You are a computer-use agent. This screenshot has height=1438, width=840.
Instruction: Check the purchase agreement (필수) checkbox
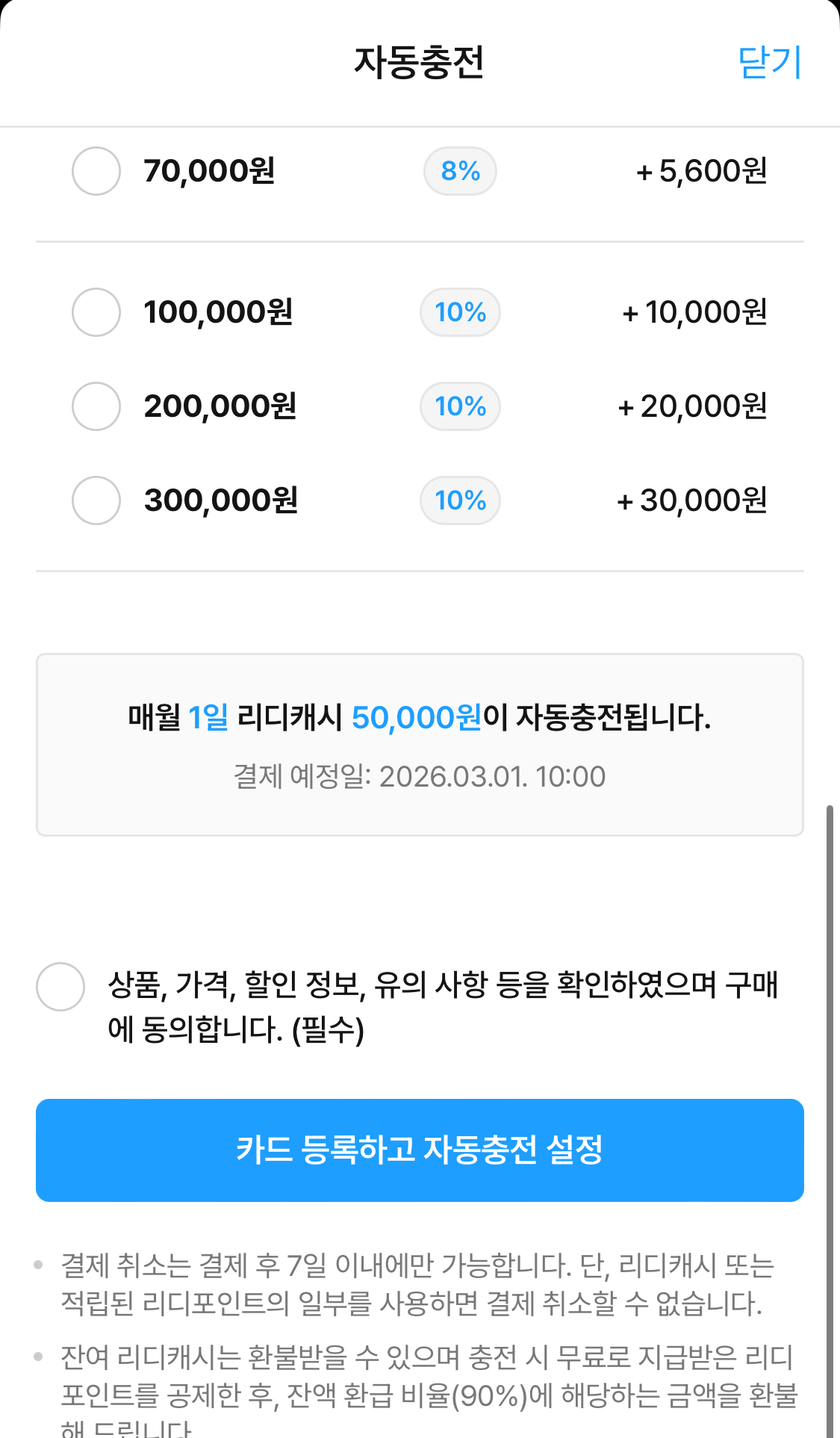(x=60, y=987)
